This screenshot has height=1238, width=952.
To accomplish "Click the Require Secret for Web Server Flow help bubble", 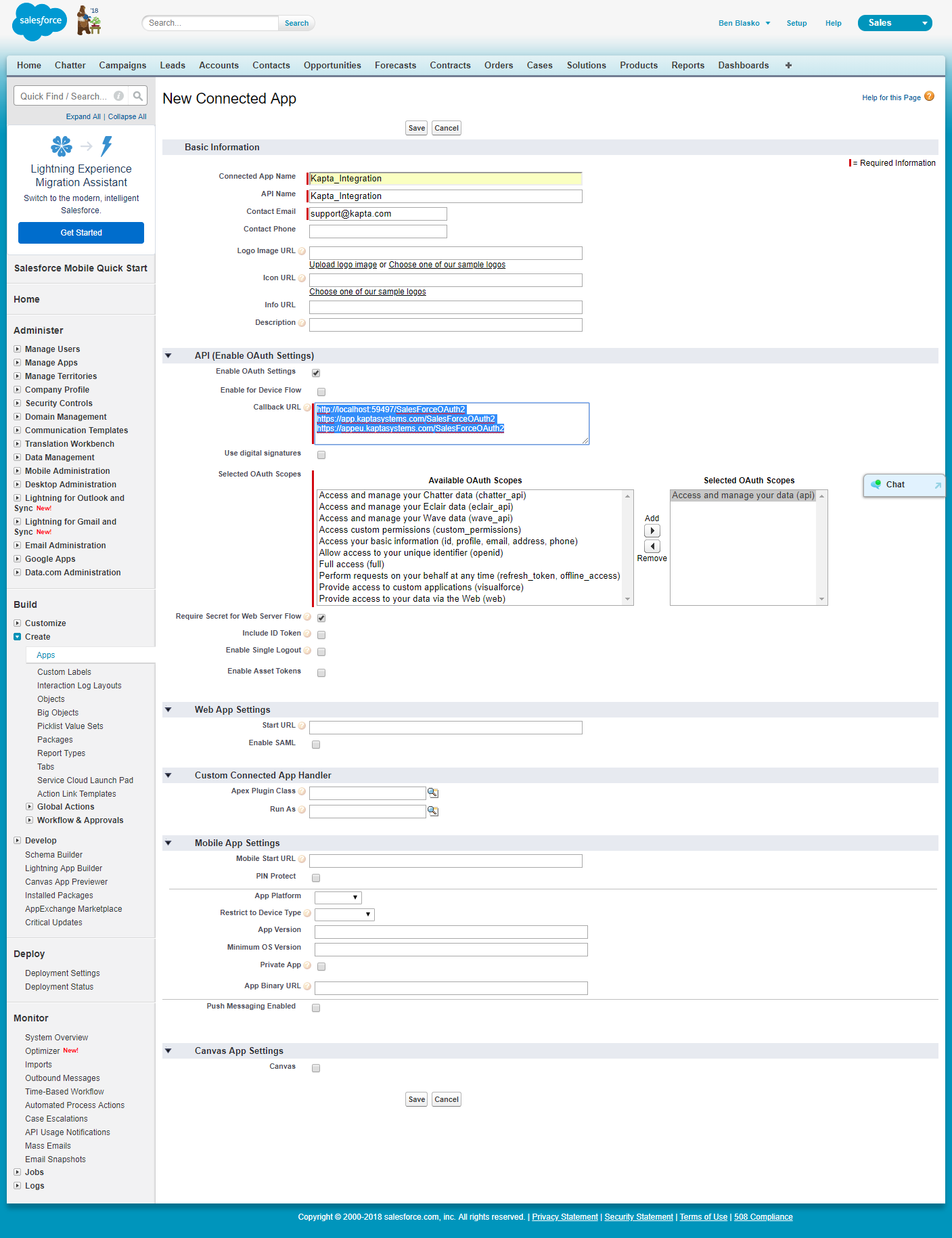I will click(307, 617).
